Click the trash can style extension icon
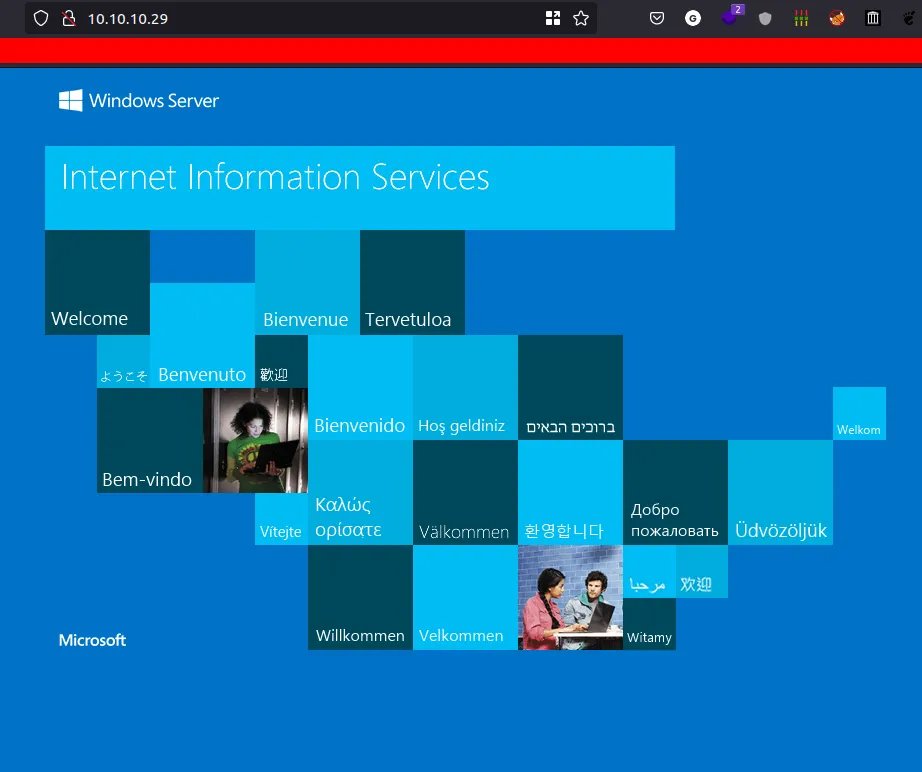 click(872, 18)
